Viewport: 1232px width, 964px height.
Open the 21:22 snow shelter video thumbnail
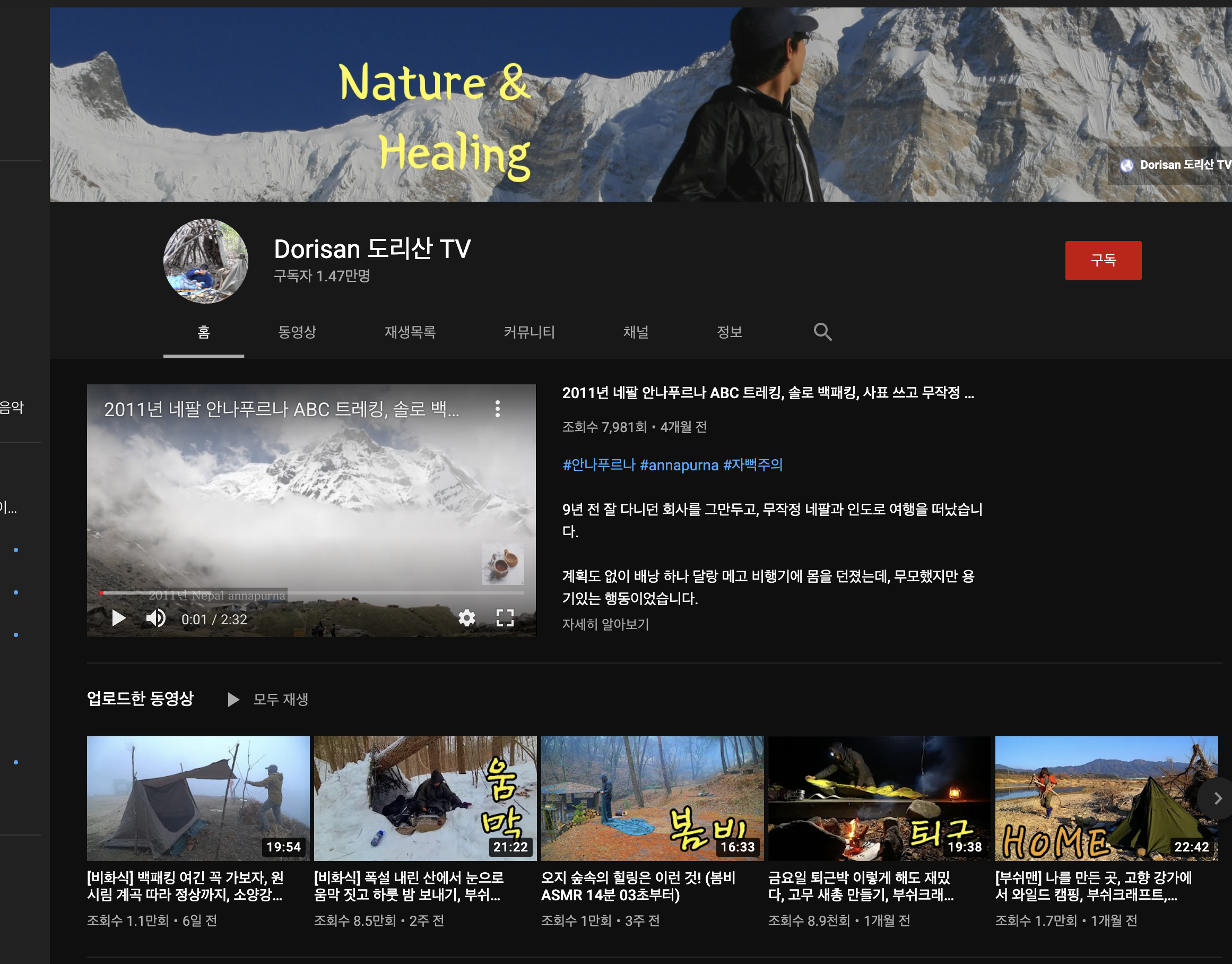tap(426, 798)
